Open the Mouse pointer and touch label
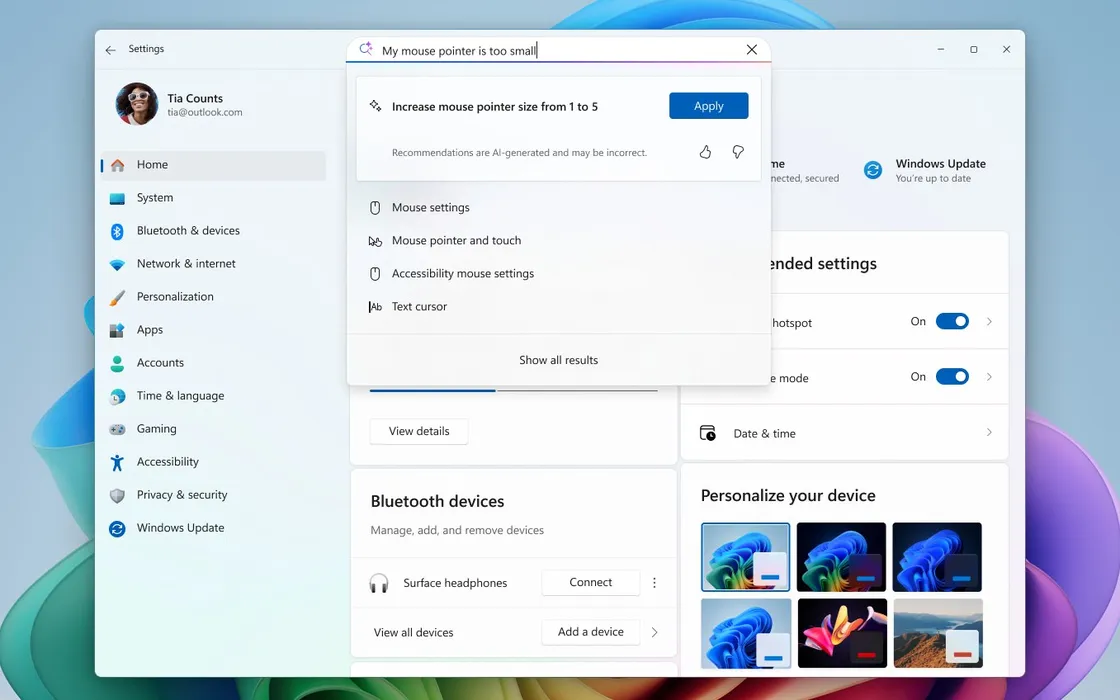Image resolution: width=1120 pixels, height=700 pixels. (456, 240)
